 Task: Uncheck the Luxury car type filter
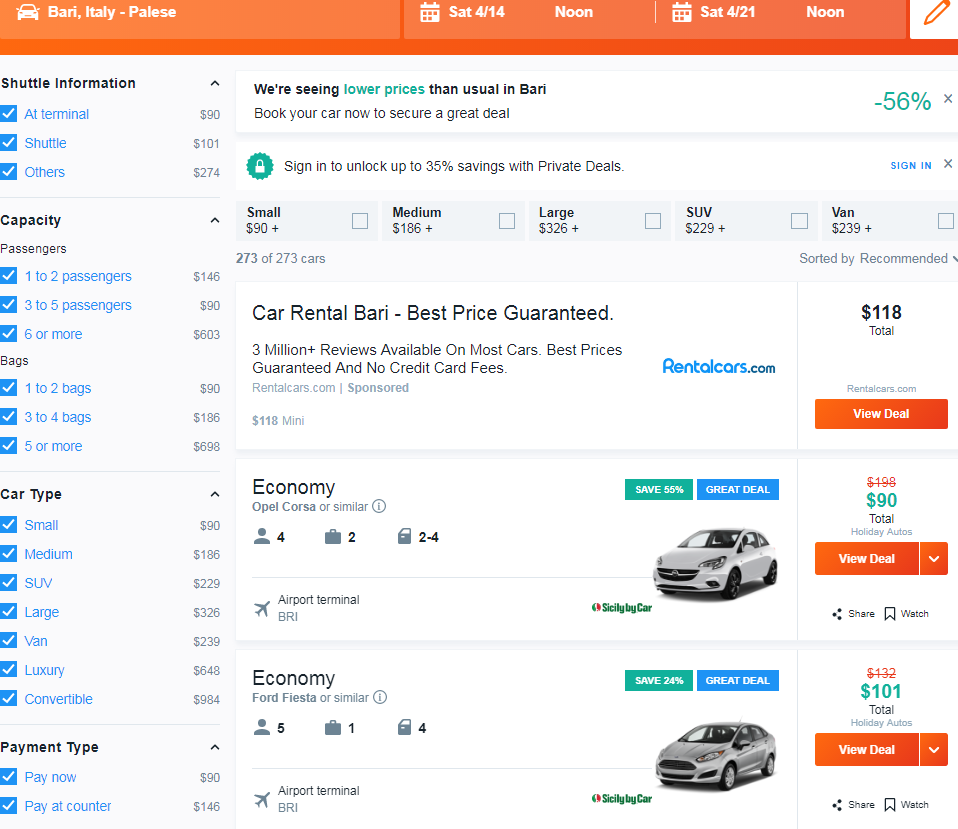9,670
